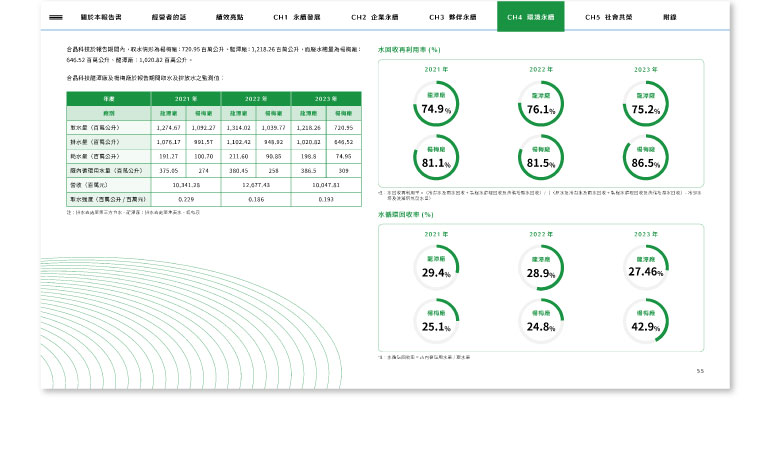Click the 29.4% recycling rate gauge
Image resolution: width=768 pixels, height=450 pixels.
(436, 269)
